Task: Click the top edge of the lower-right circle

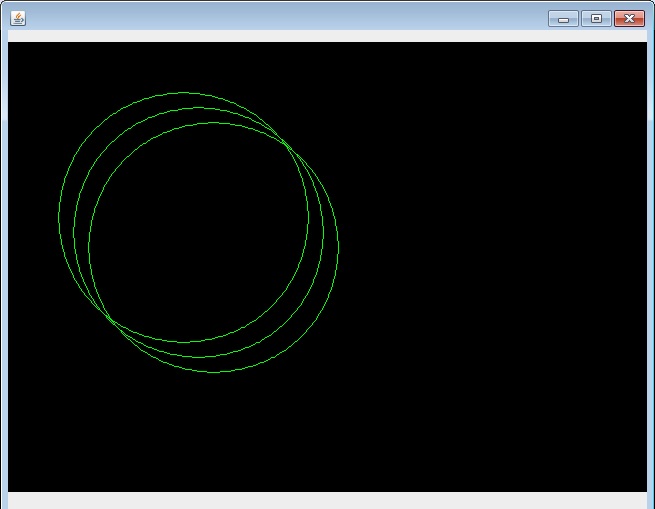Action: point(213,123)
